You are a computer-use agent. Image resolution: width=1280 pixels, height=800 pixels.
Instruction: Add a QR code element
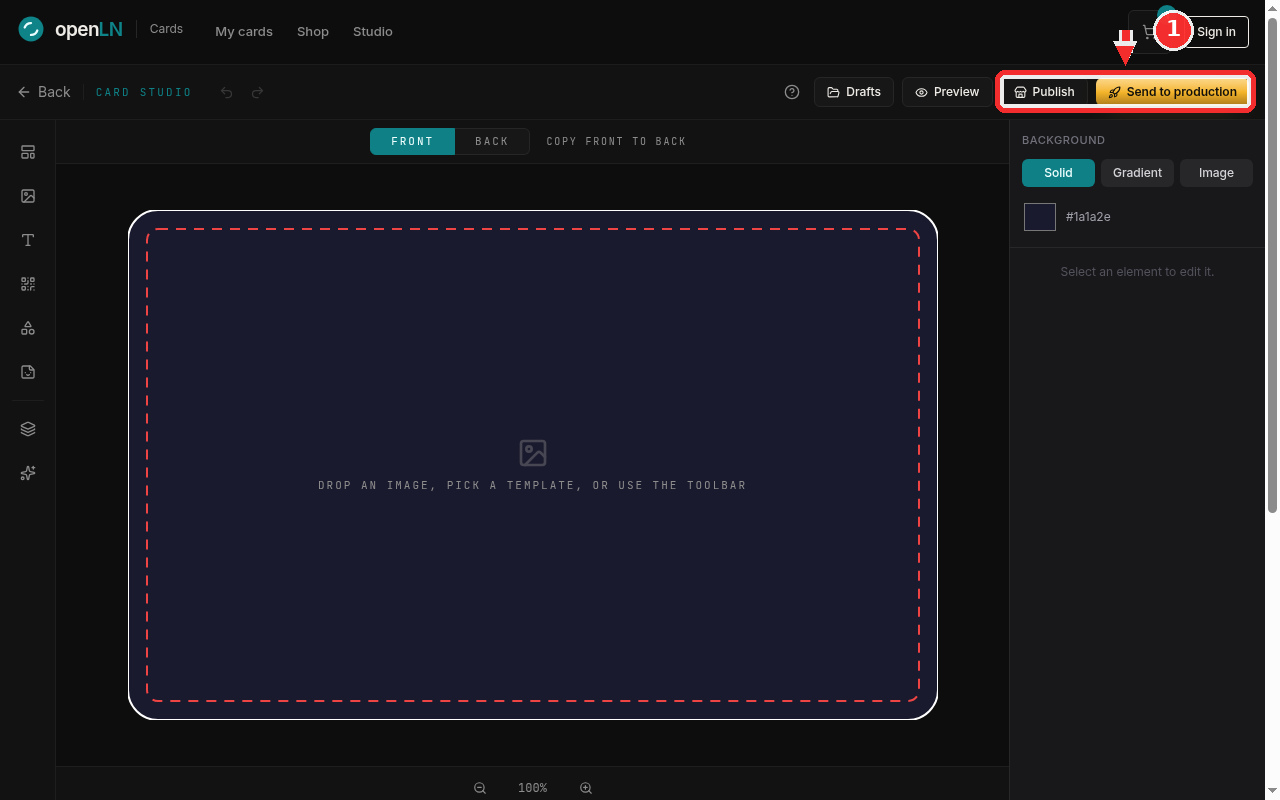pyautogui.click(x=28, y=284)
